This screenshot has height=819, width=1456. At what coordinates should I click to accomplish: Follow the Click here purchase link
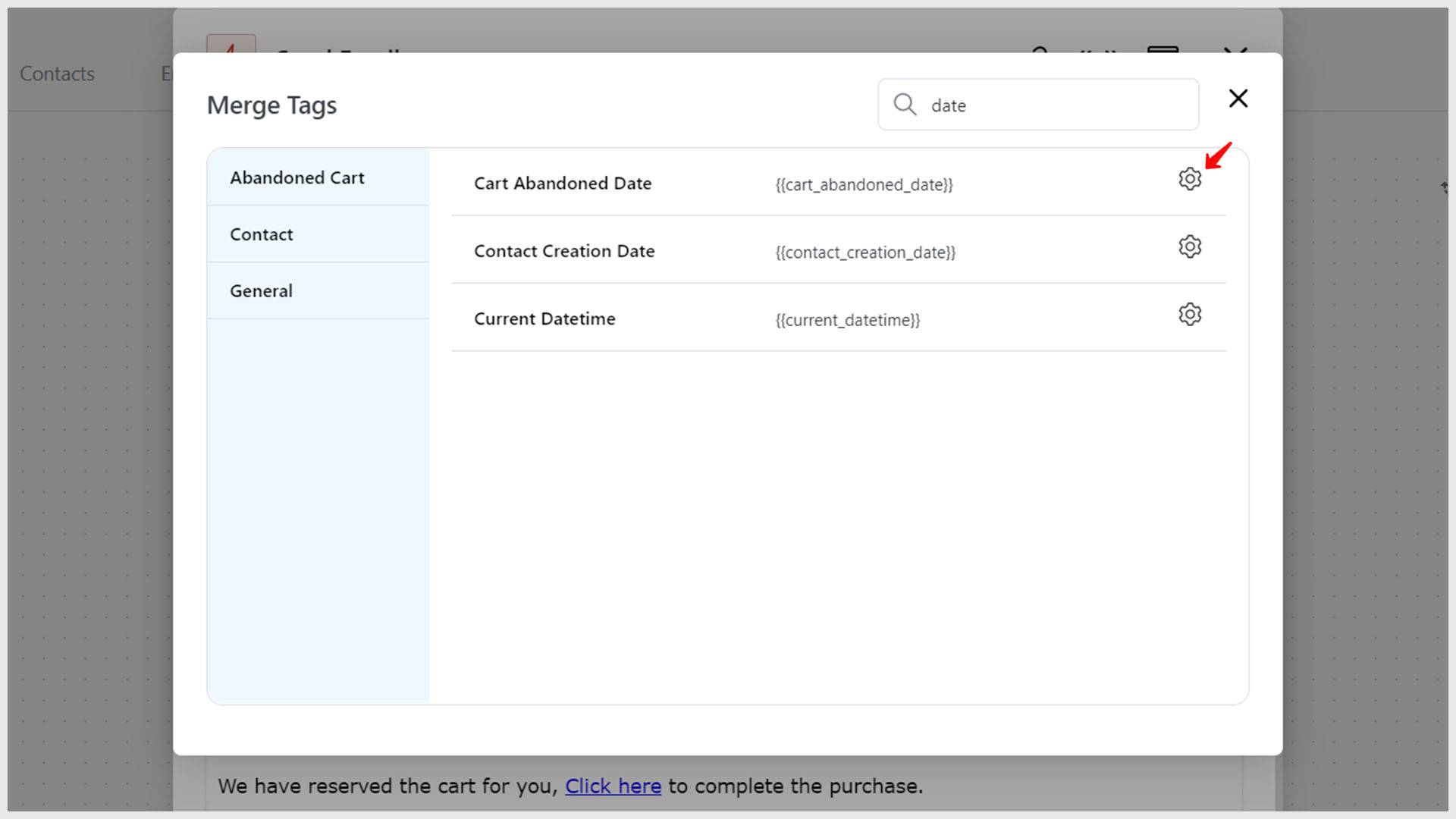[613, 786]
